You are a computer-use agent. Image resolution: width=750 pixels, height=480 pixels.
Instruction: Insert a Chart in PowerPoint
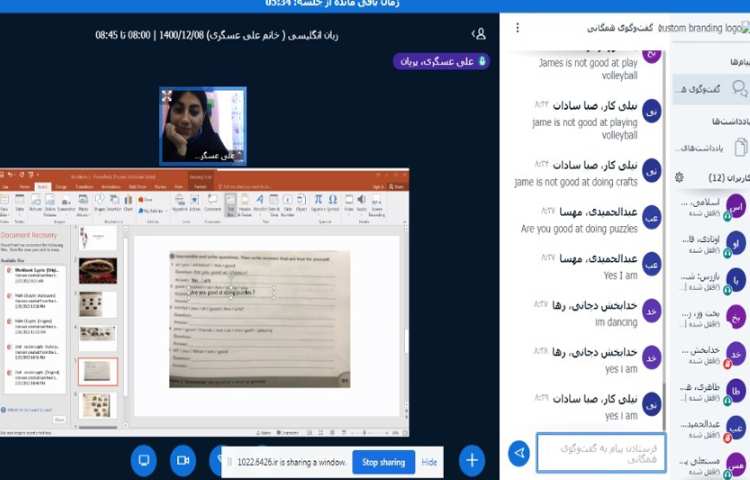click(128, 203)
